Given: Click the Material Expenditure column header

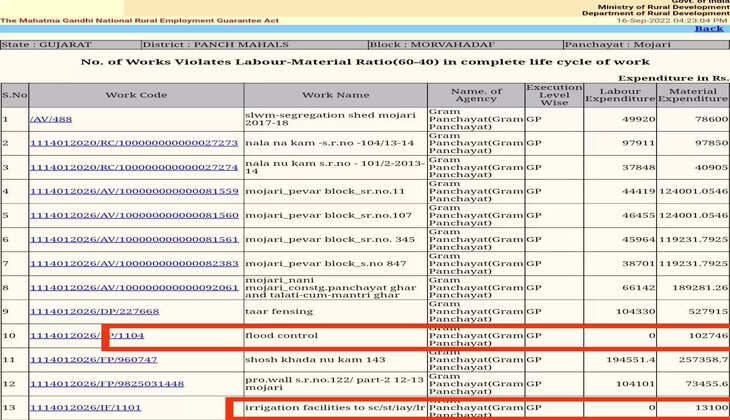Looking at the screenshot, I should point(692,95).
